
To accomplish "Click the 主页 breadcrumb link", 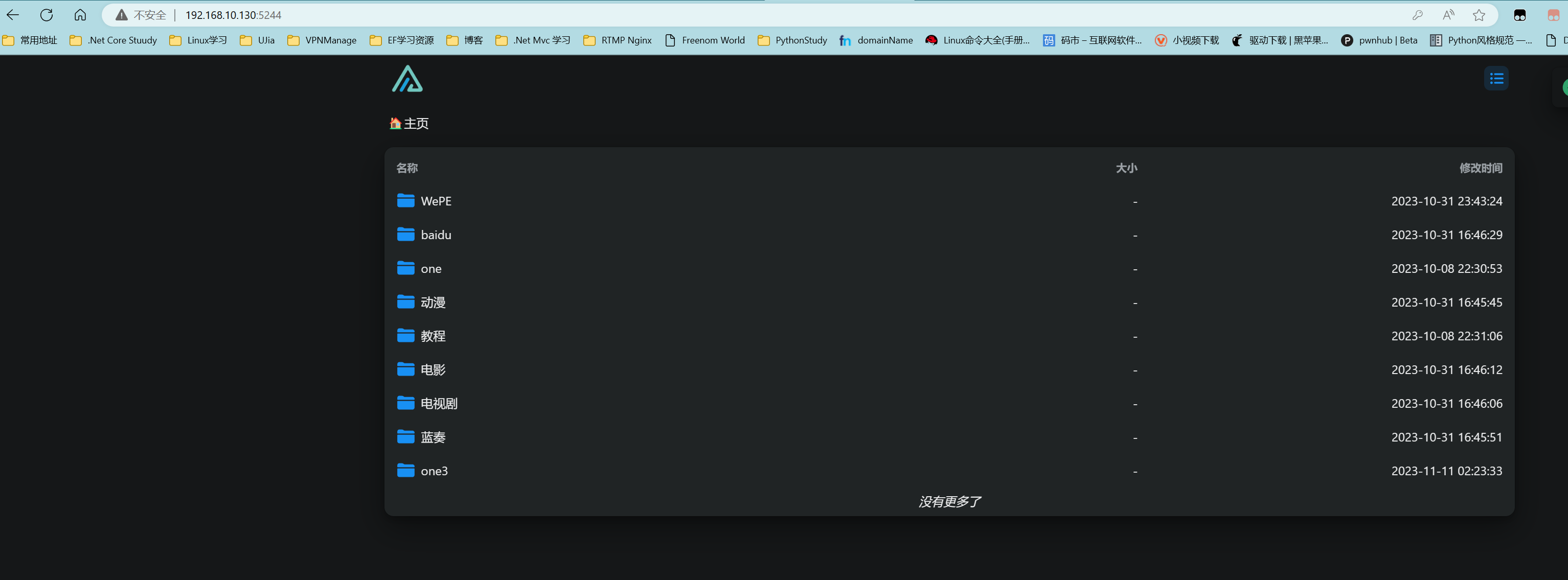I will (x=416, y=124).
